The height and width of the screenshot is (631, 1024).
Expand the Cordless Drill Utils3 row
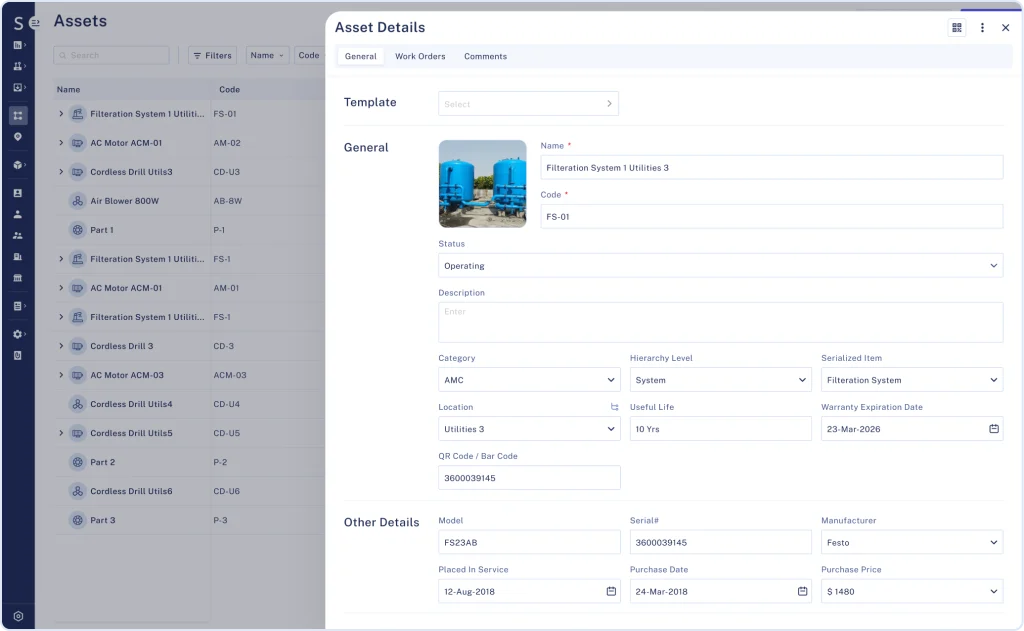tap(61, 172)
